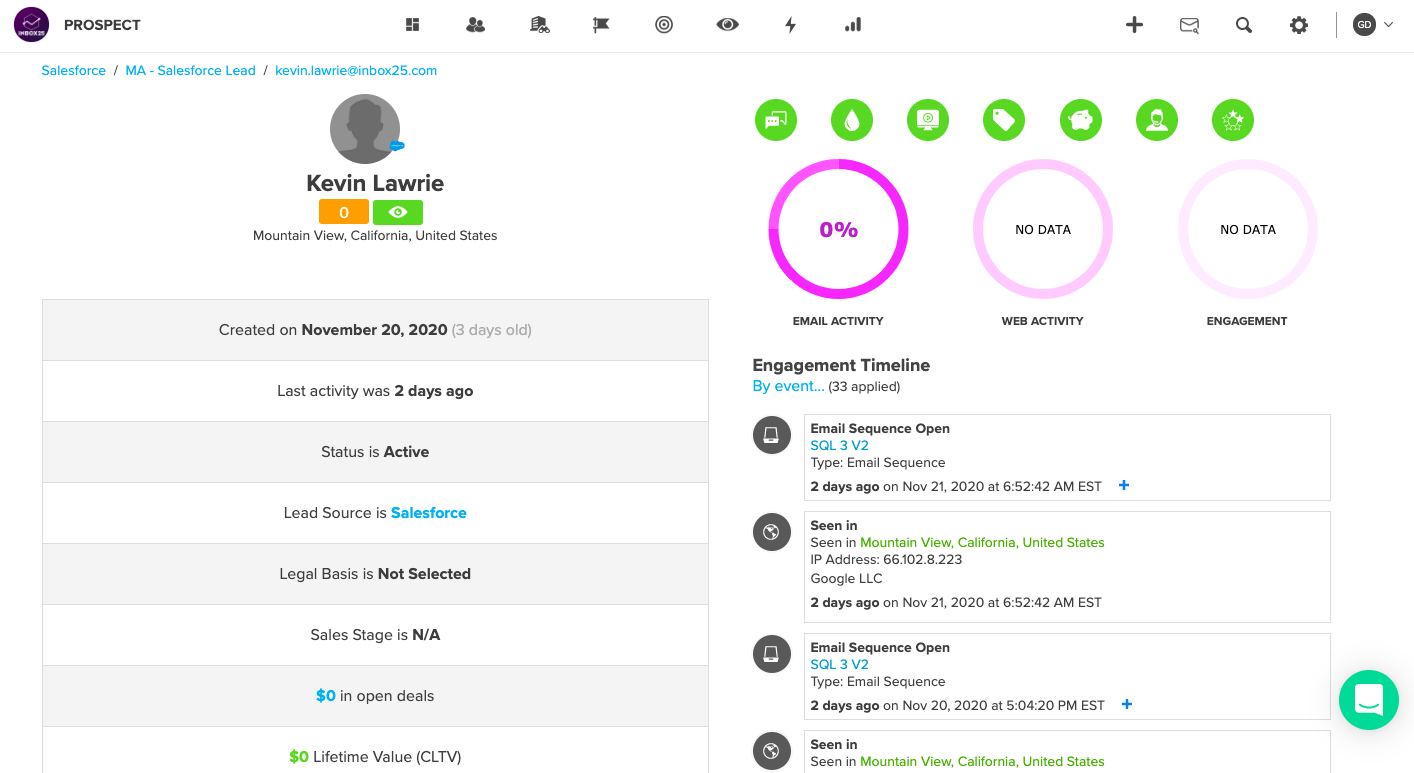Image resolution: width=1414 pixels, height=773 pixels.
Task: Click the Google LLC text
Action: pos(846,579)
